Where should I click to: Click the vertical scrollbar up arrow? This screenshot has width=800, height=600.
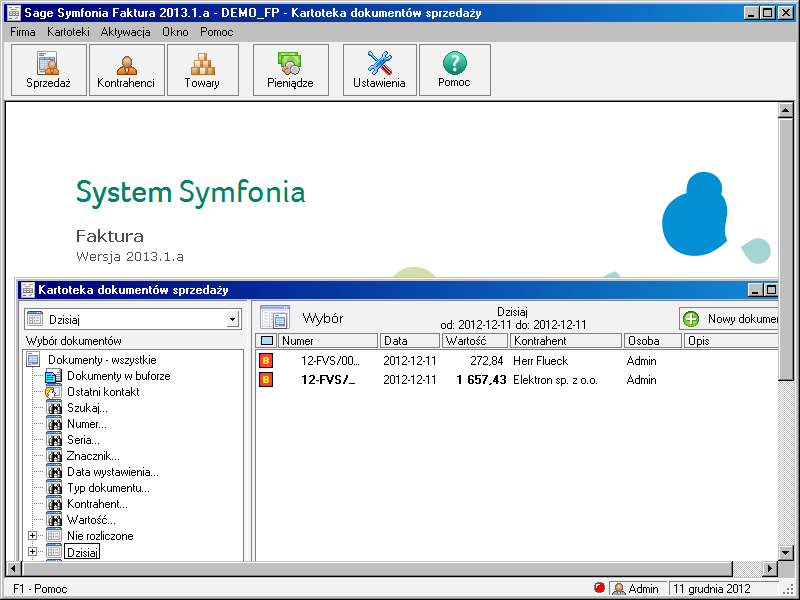point(786,110)
